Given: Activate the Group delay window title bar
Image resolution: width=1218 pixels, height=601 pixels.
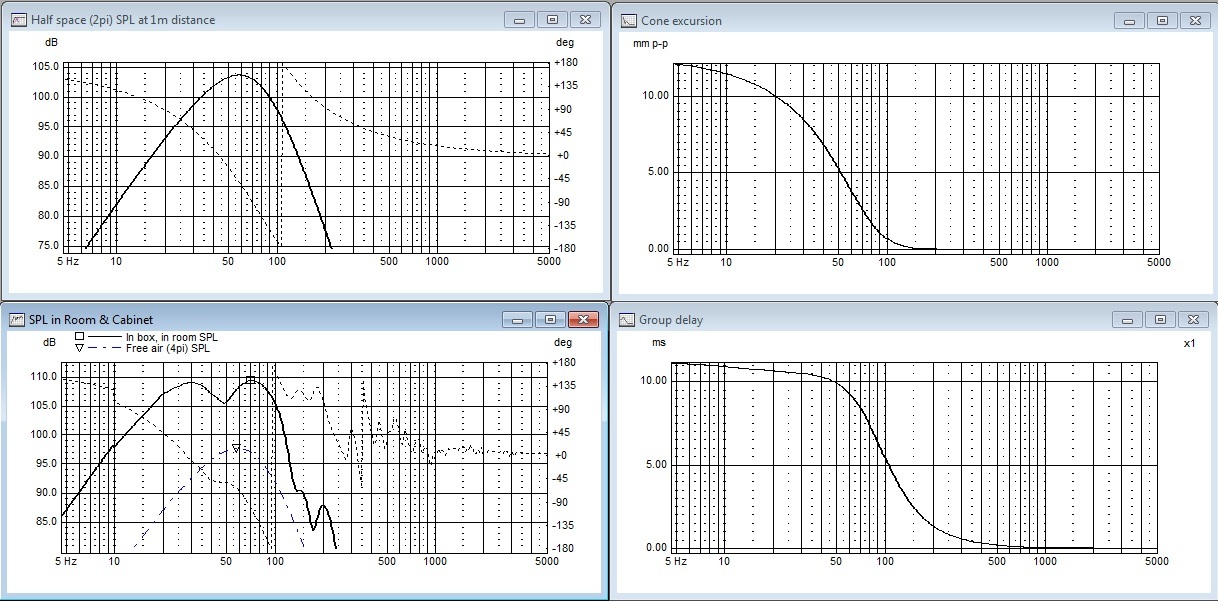Looking at the screenshot, I should (x=850, y=320).
